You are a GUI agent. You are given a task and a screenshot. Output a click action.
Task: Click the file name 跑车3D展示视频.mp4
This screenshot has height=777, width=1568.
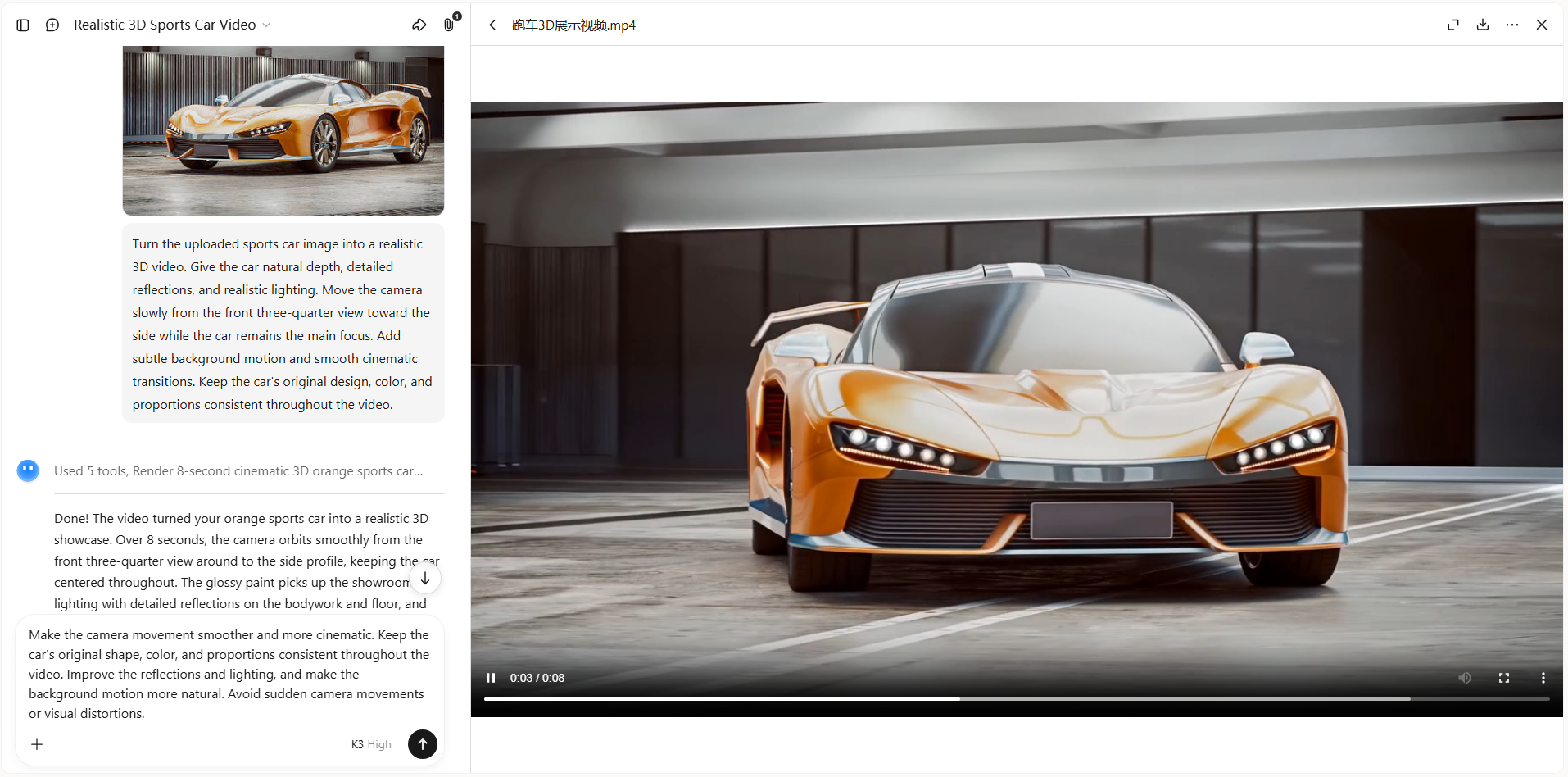coord(573,25)
